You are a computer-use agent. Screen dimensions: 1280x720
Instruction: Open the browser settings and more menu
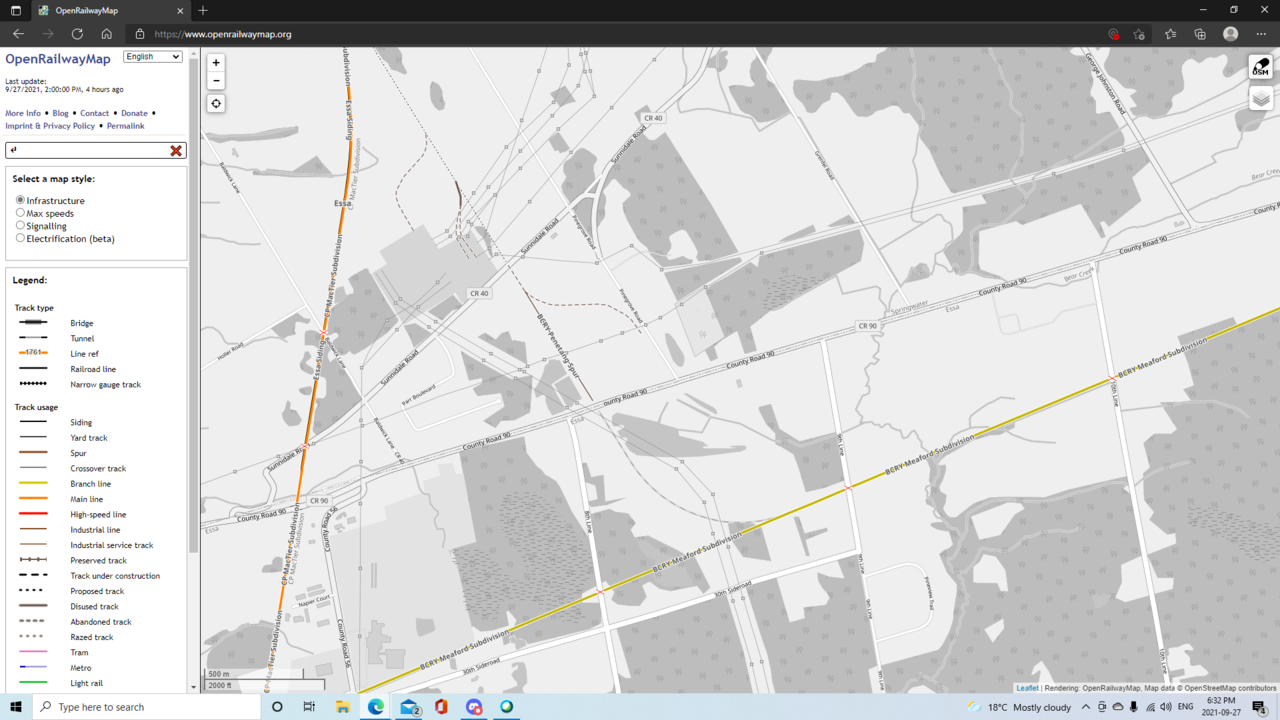pos(1261,34)
